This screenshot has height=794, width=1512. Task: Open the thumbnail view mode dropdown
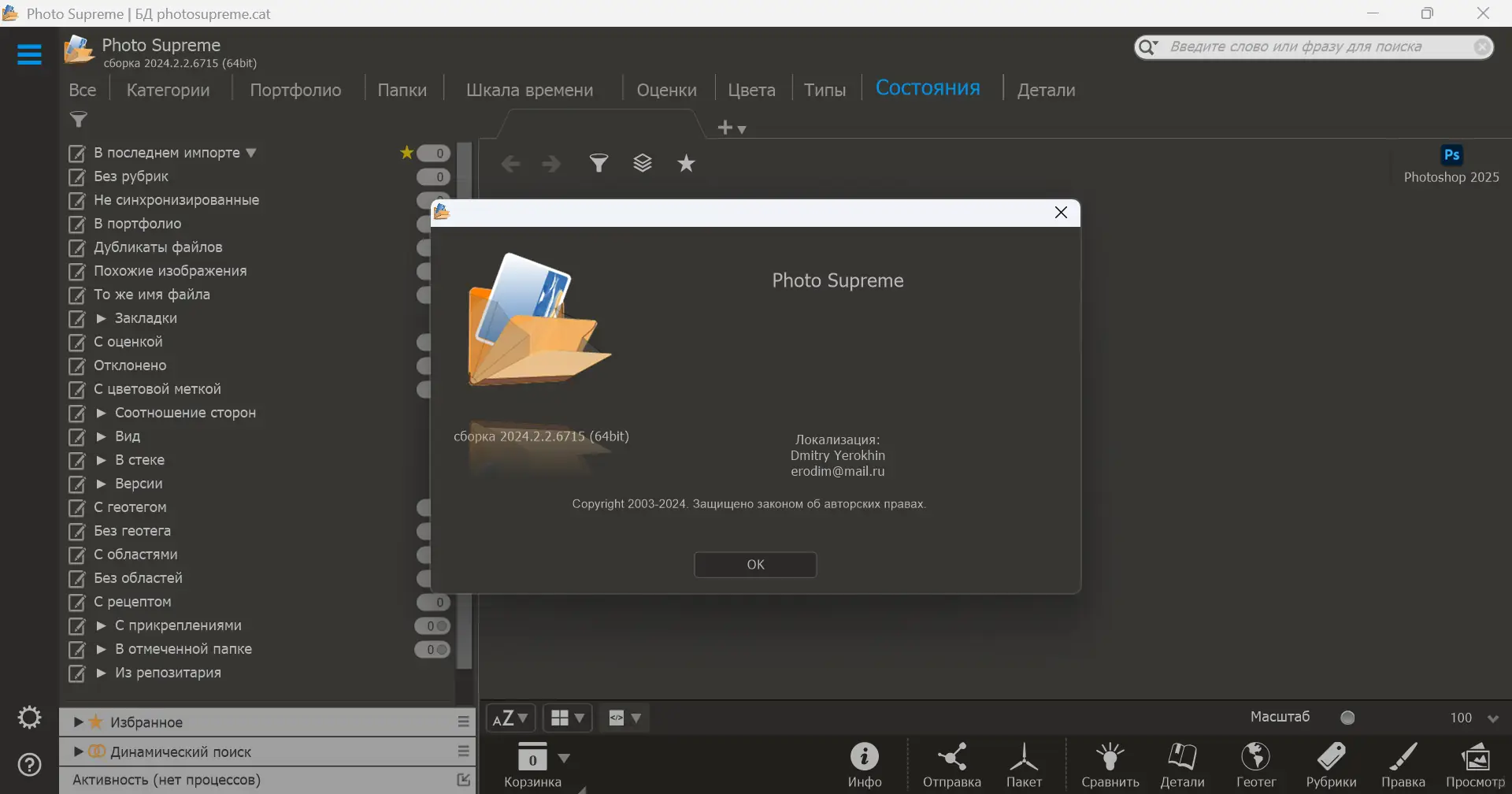click(568, 718)
